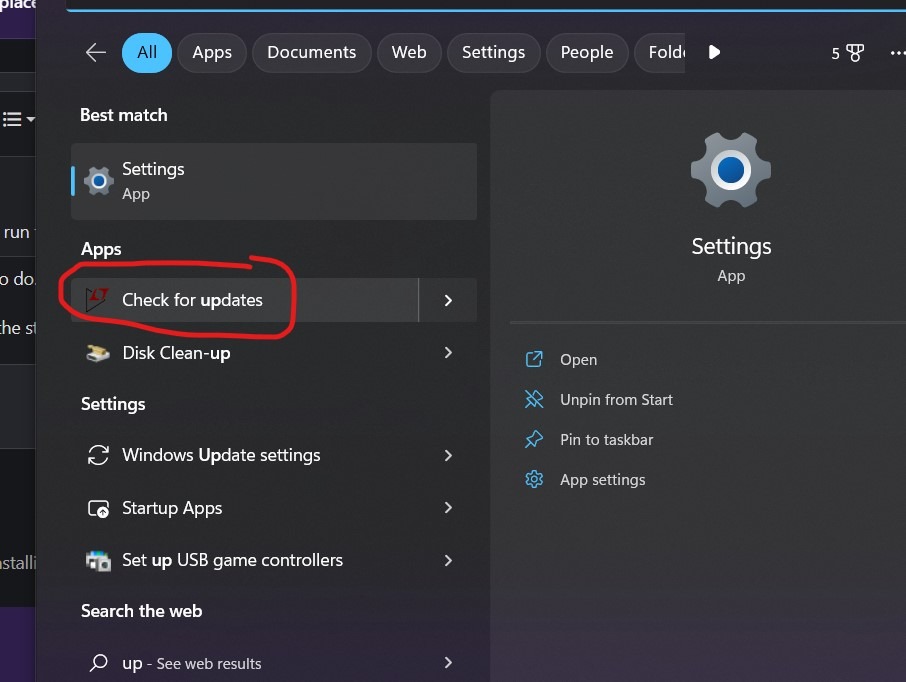Switch to the Web filter tab
This screenshot has width=906, height=682.
click(x=409, y=53)
